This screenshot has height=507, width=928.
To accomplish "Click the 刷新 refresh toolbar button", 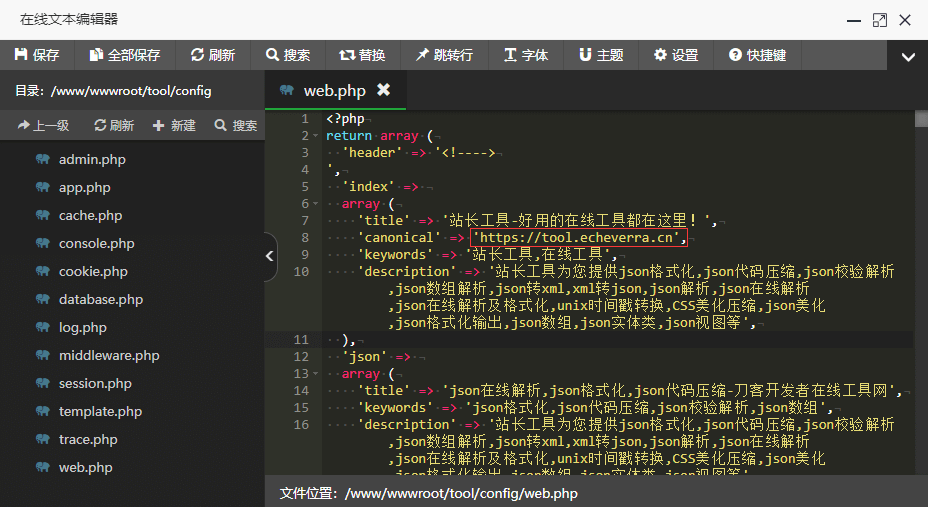I will [x=213, y=55].
